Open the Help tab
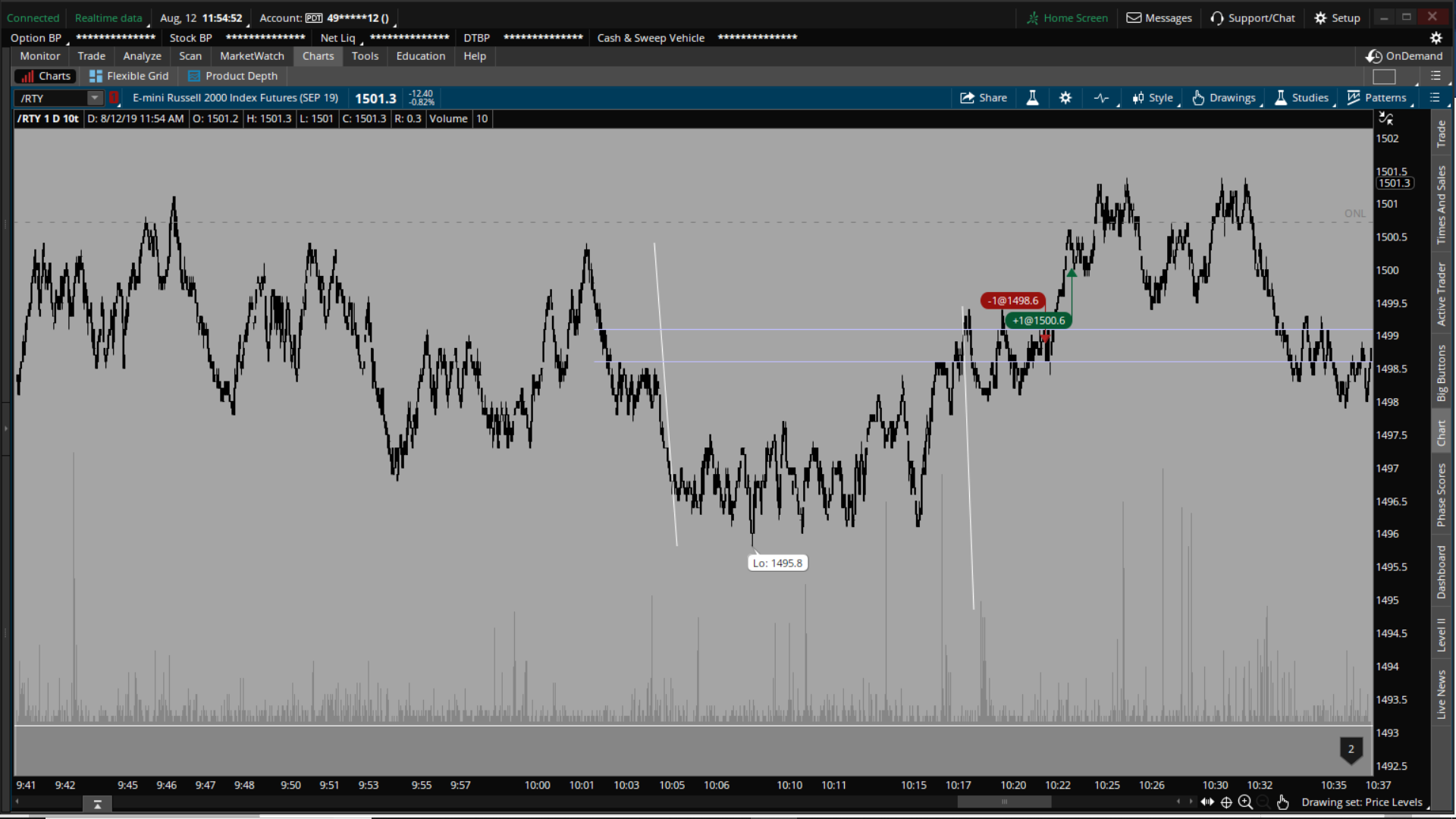This screenshot has width=1456, height=819. 475,56
